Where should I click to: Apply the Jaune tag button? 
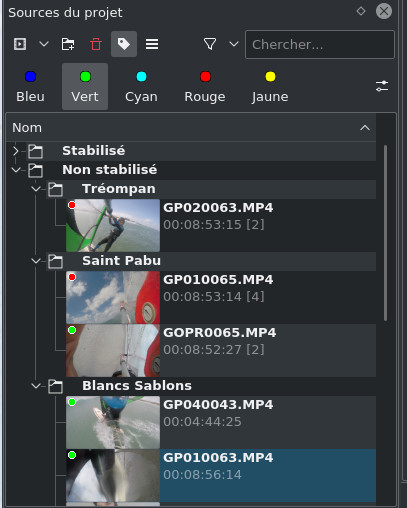pos(270,86)
